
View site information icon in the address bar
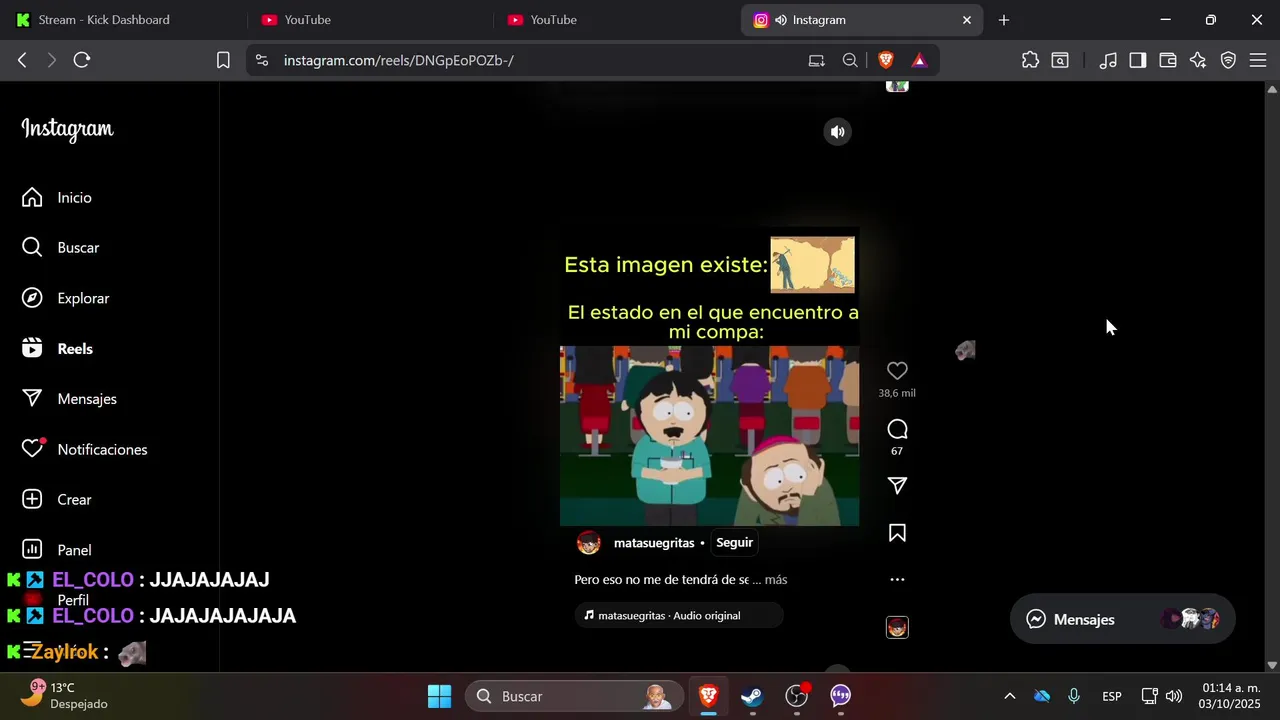262,60
